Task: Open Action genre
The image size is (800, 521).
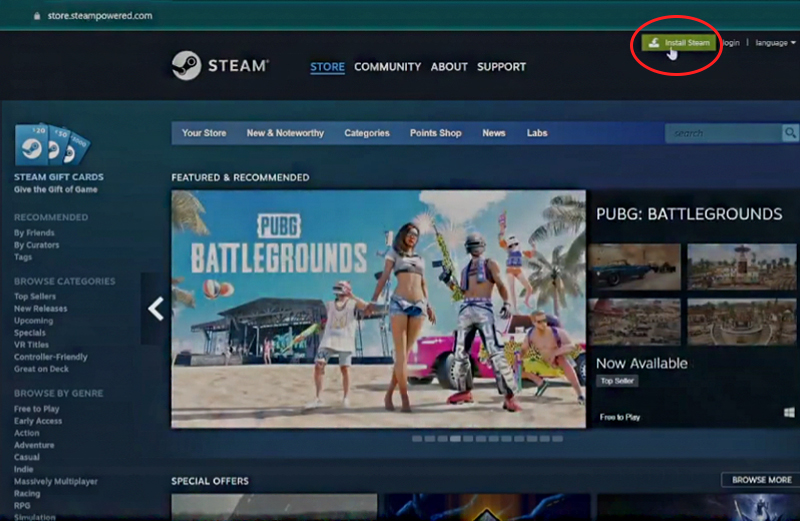Action: point(27,433)
